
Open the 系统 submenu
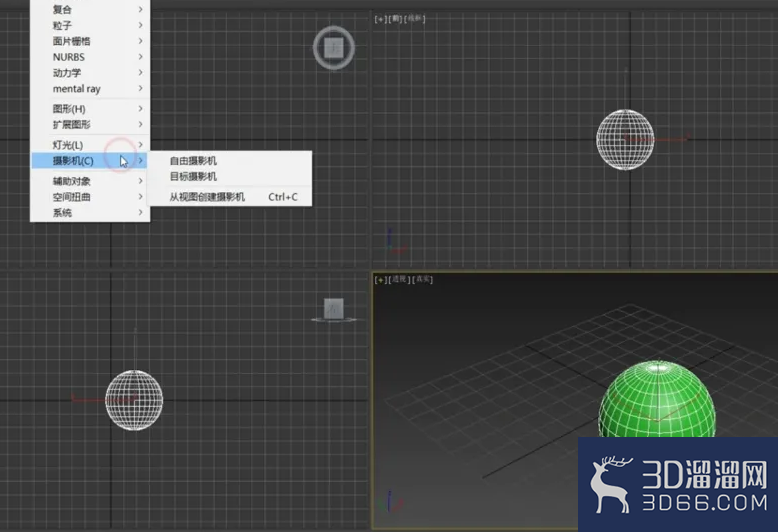point(90,212)
